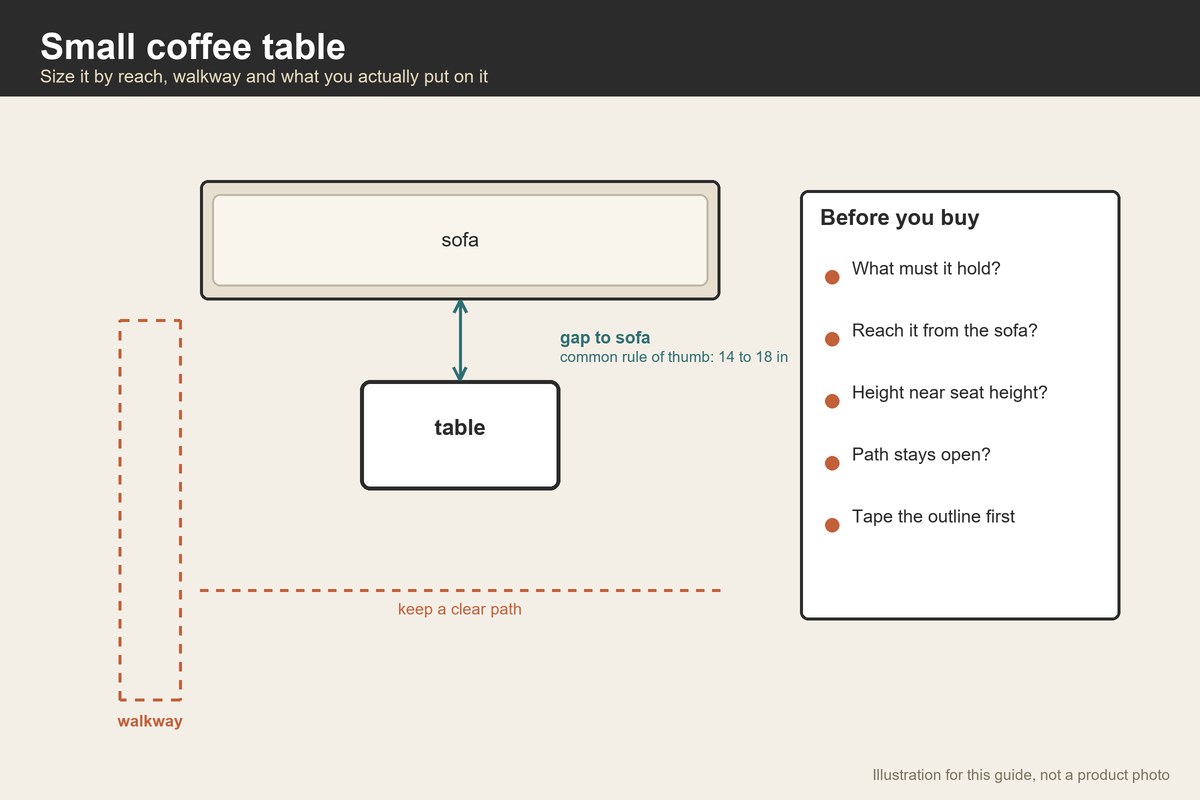This screenshot has height=800, width=1200.
Task: Click the 'Path stays open?' item
Action: click(921, 455)
